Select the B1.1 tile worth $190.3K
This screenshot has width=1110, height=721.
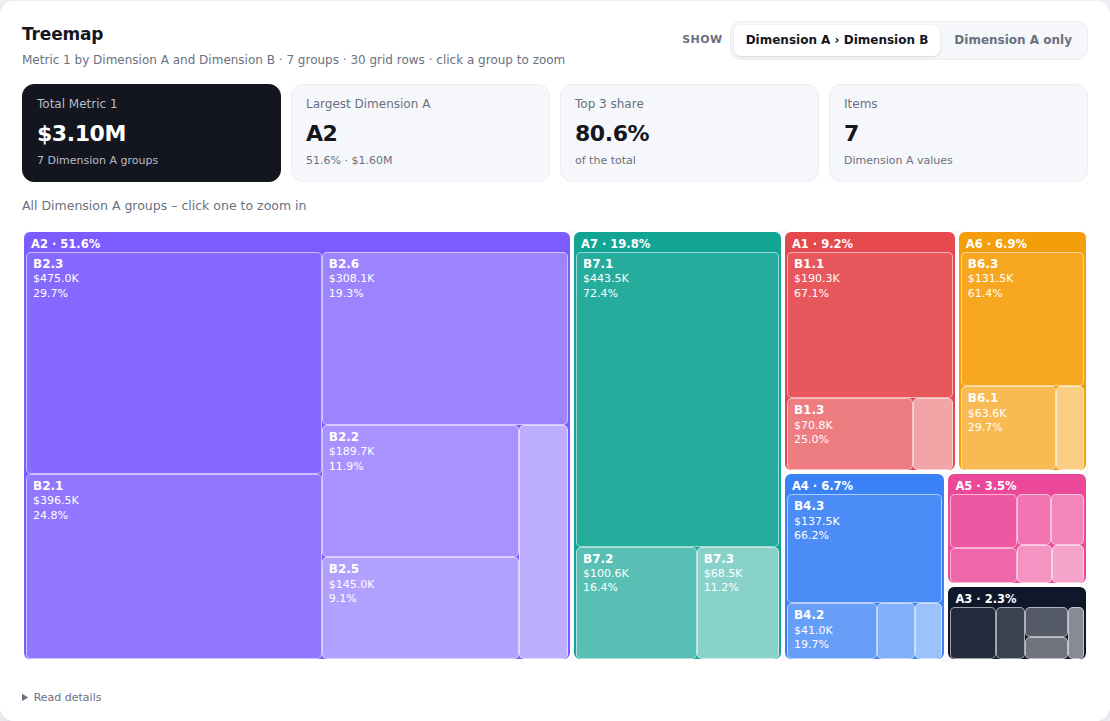click(x=870, y=325)
